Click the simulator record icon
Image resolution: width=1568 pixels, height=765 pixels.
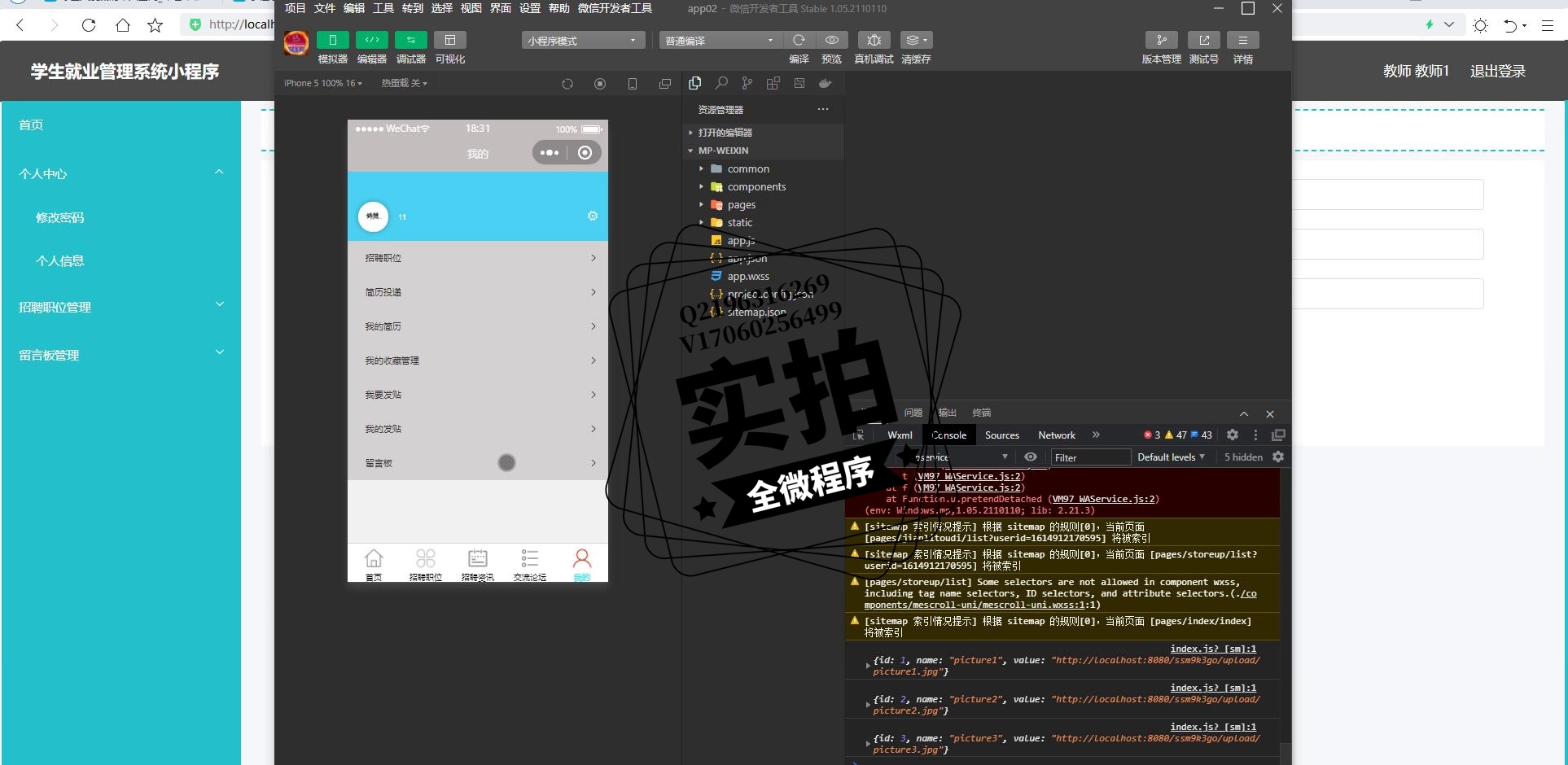[x=600, y=84]
